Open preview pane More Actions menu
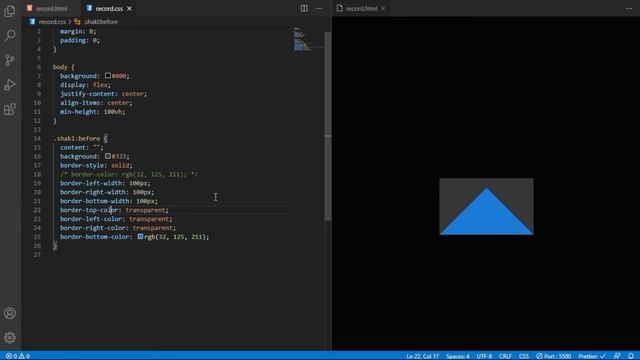The image size is (640, 360). pyautogui.click(x=629, y=8)
